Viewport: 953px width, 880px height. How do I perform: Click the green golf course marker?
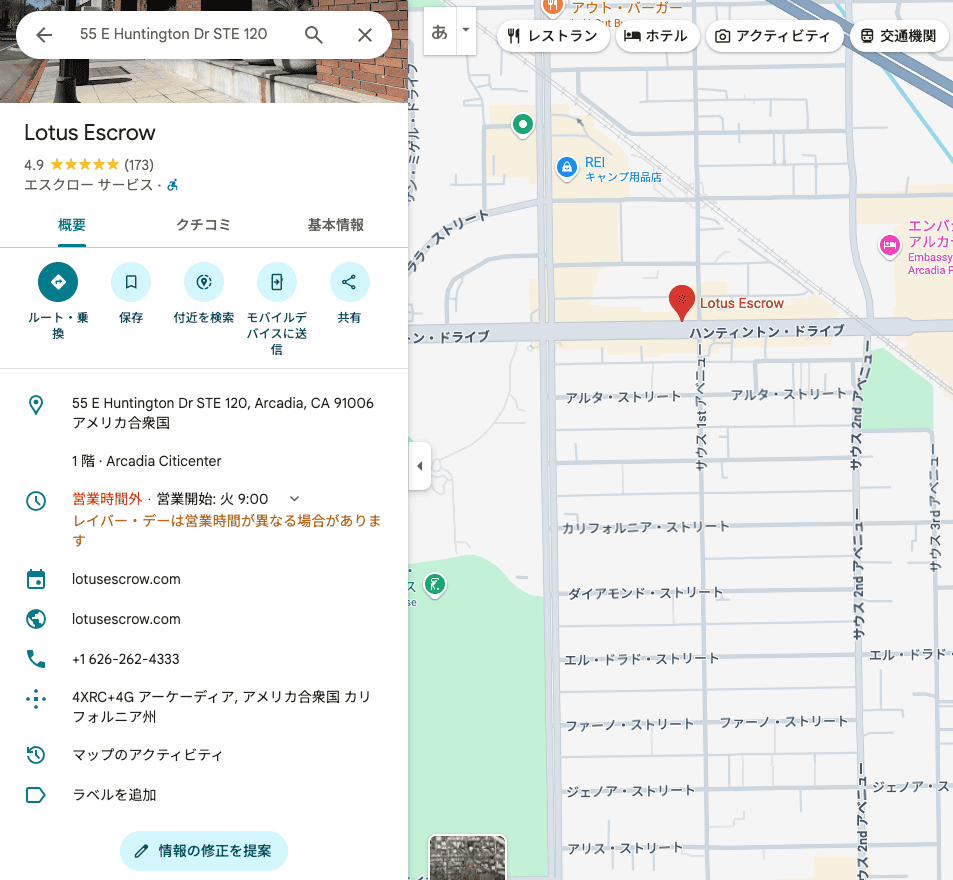(435, 585)
